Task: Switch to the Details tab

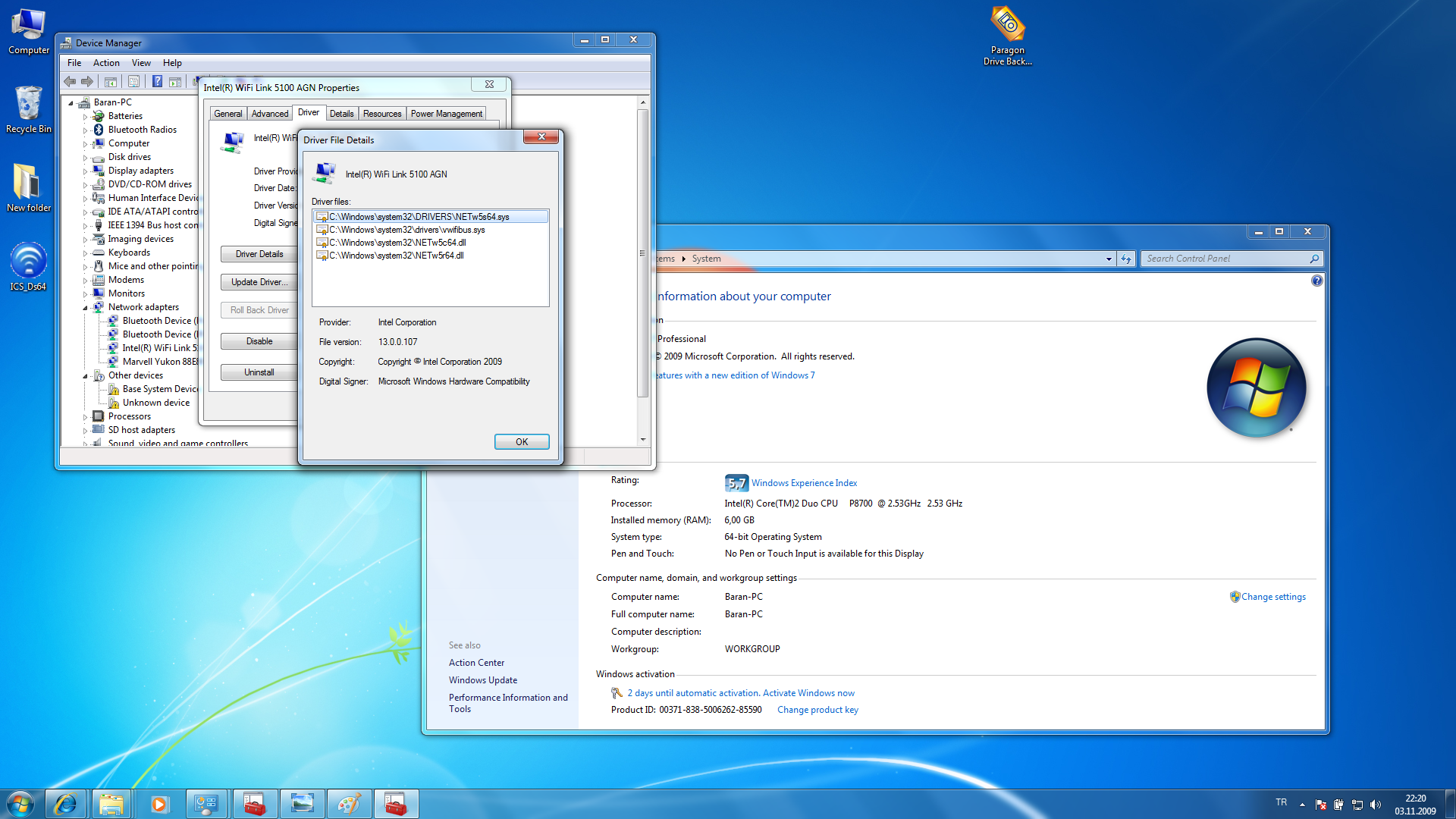Action: [x=341, y=114]
